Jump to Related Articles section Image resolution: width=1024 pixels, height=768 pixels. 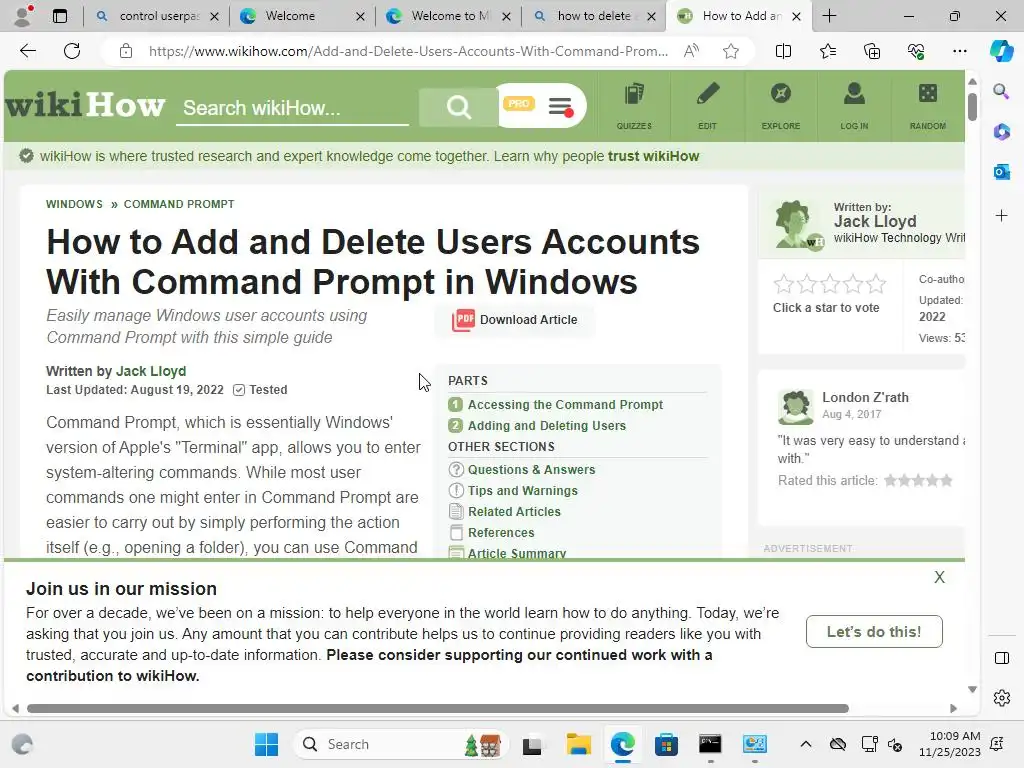click(x=514, y=511)
